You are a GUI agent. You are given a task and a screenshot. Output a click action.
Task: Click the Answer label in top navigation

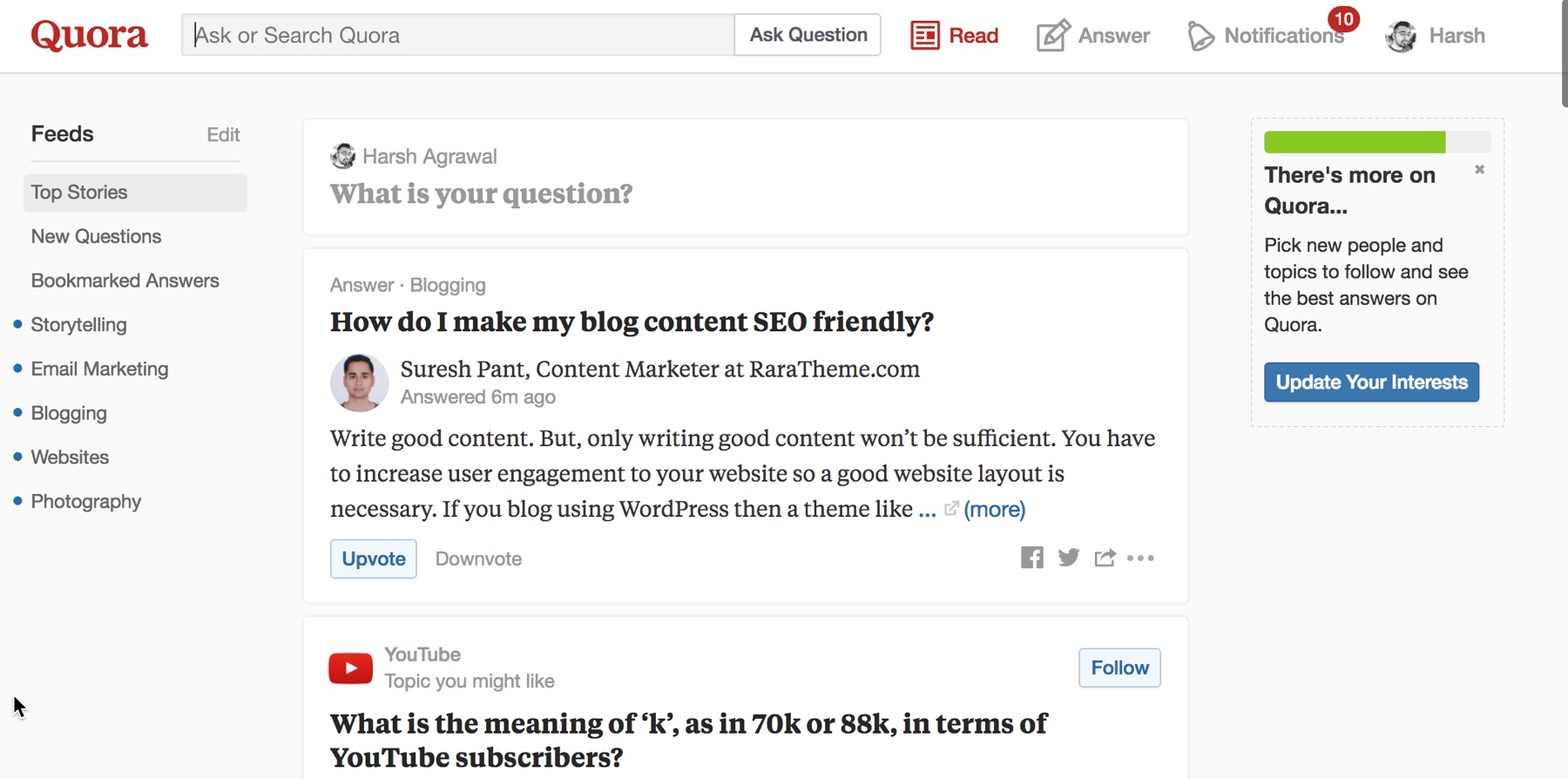pos(1113,36)
